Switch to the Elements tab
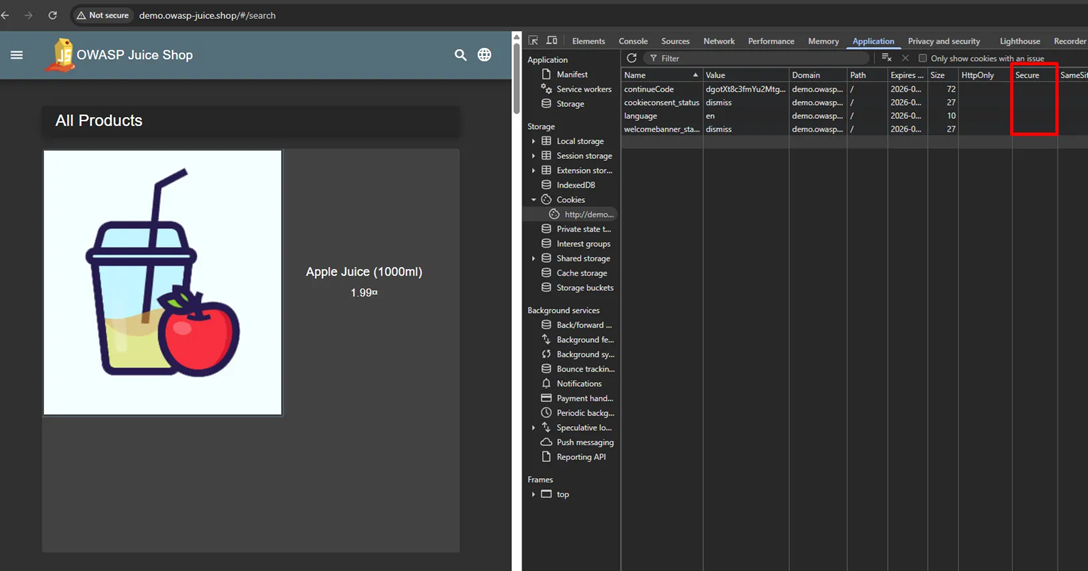The width and height of the screenshot is (1088, 571). 588,41
